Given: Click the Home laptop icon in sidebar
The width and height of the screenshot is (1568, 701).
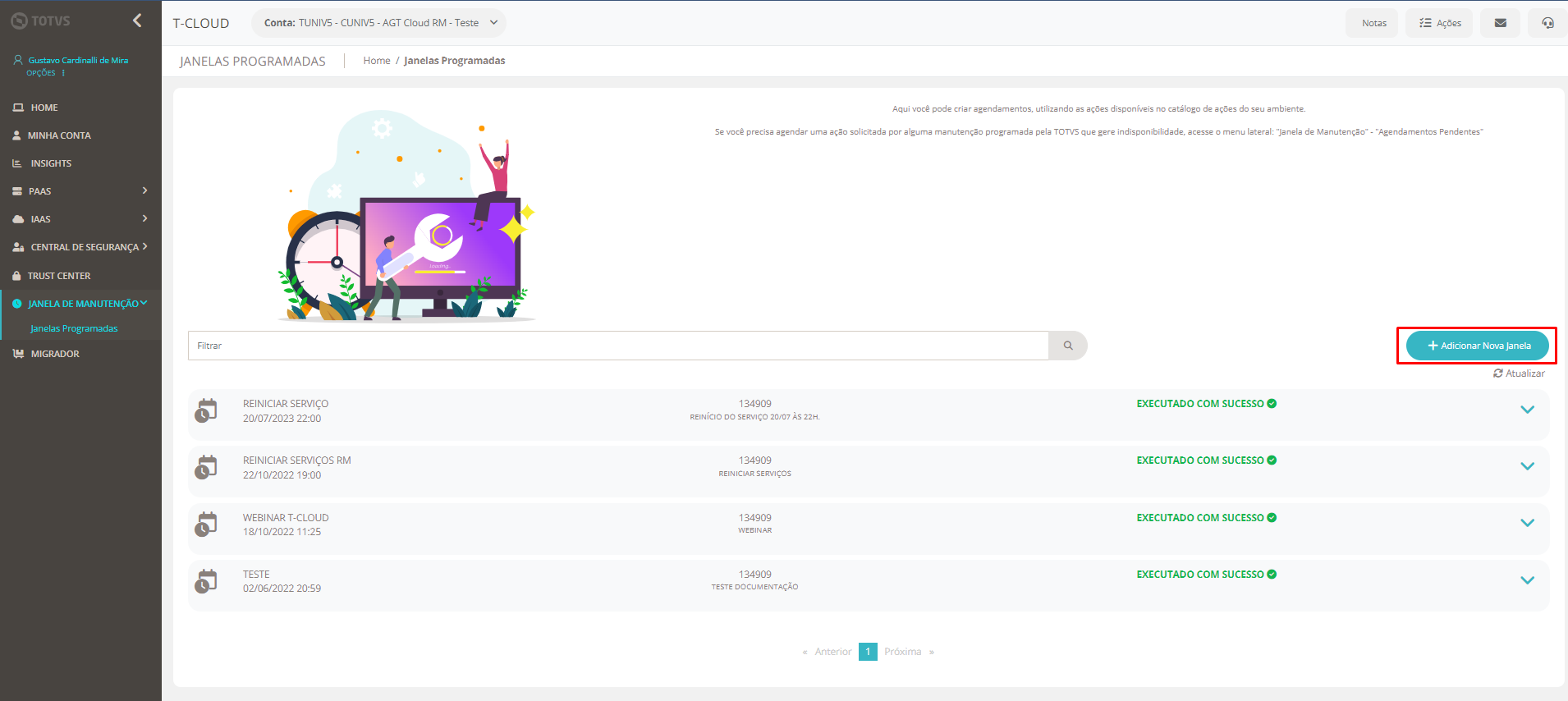Looking at the screenshot, I should tap(18, 108).
